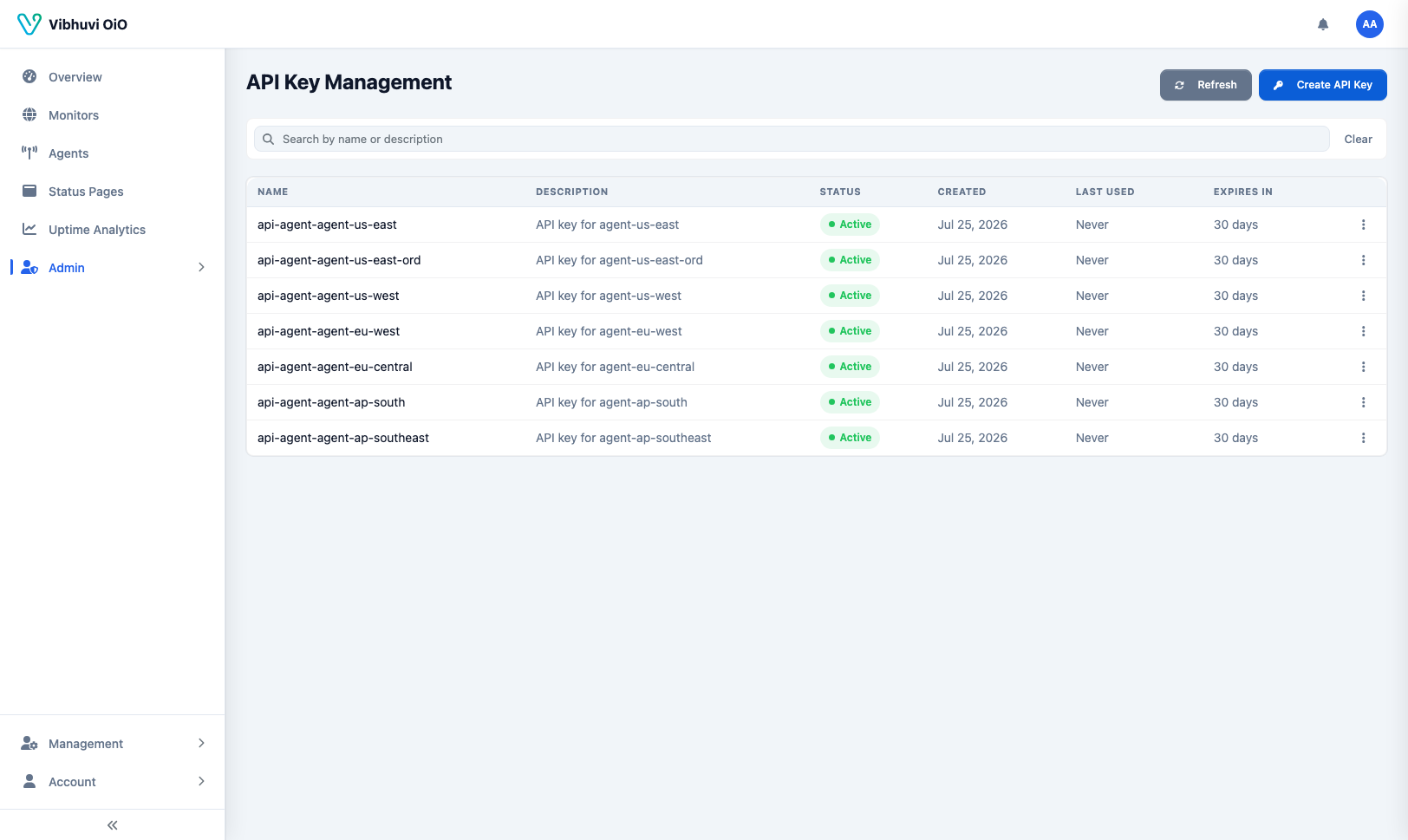Clear the search filter
Viewport: 1408px width, 840px height.
[x=1358, y=139]
